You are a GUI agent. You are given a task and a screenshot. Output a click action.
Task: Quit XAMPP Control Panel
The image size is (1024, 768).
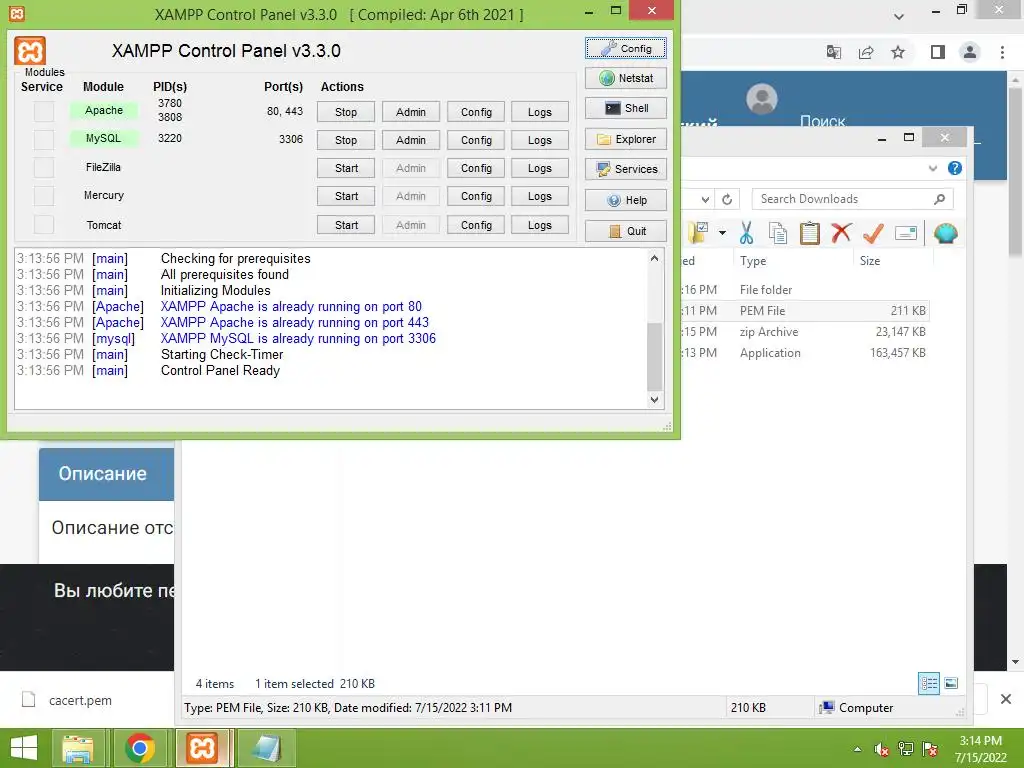626,231
